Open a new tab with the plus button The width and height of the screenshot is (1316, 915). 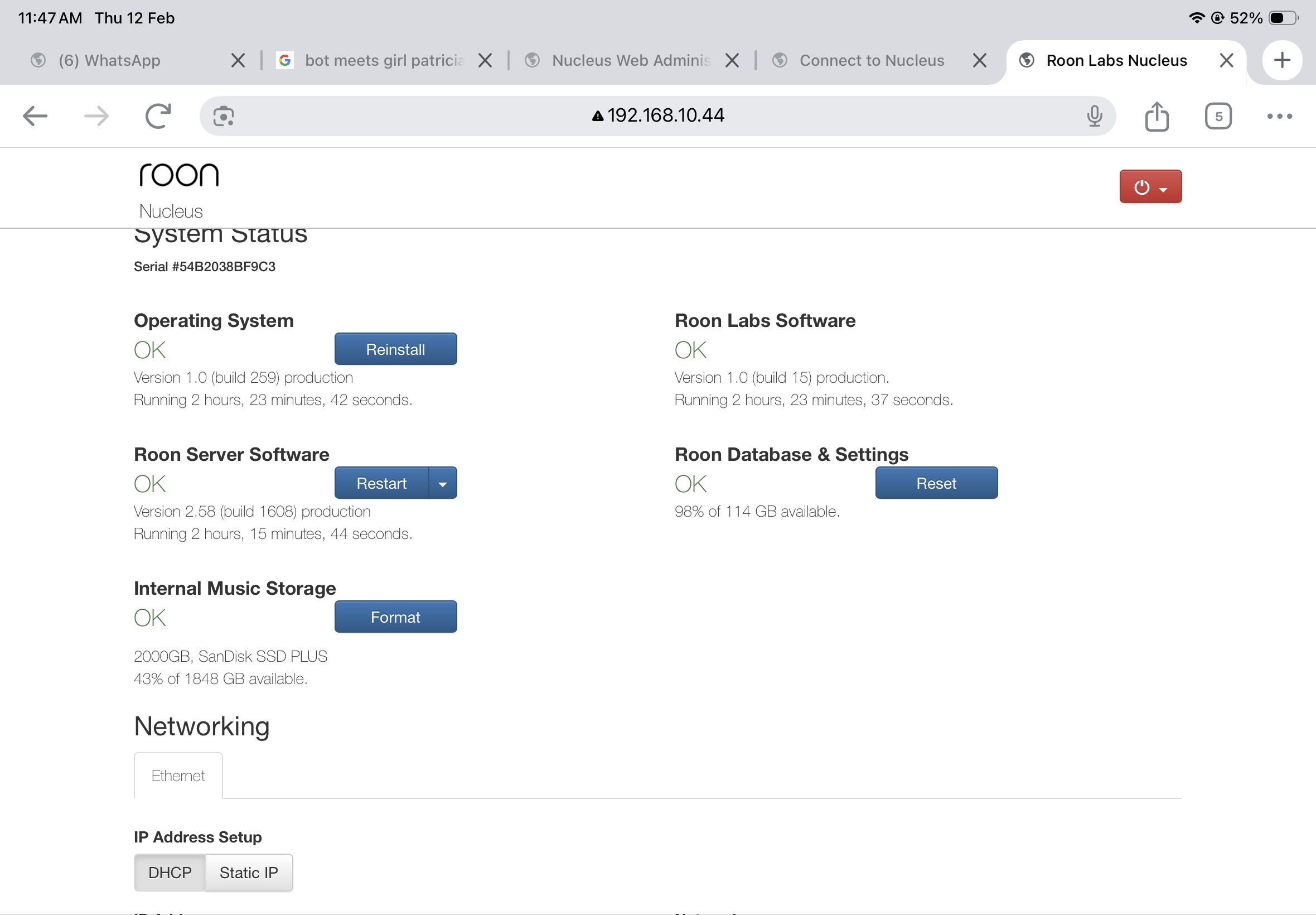click(x=1282, y=60)
